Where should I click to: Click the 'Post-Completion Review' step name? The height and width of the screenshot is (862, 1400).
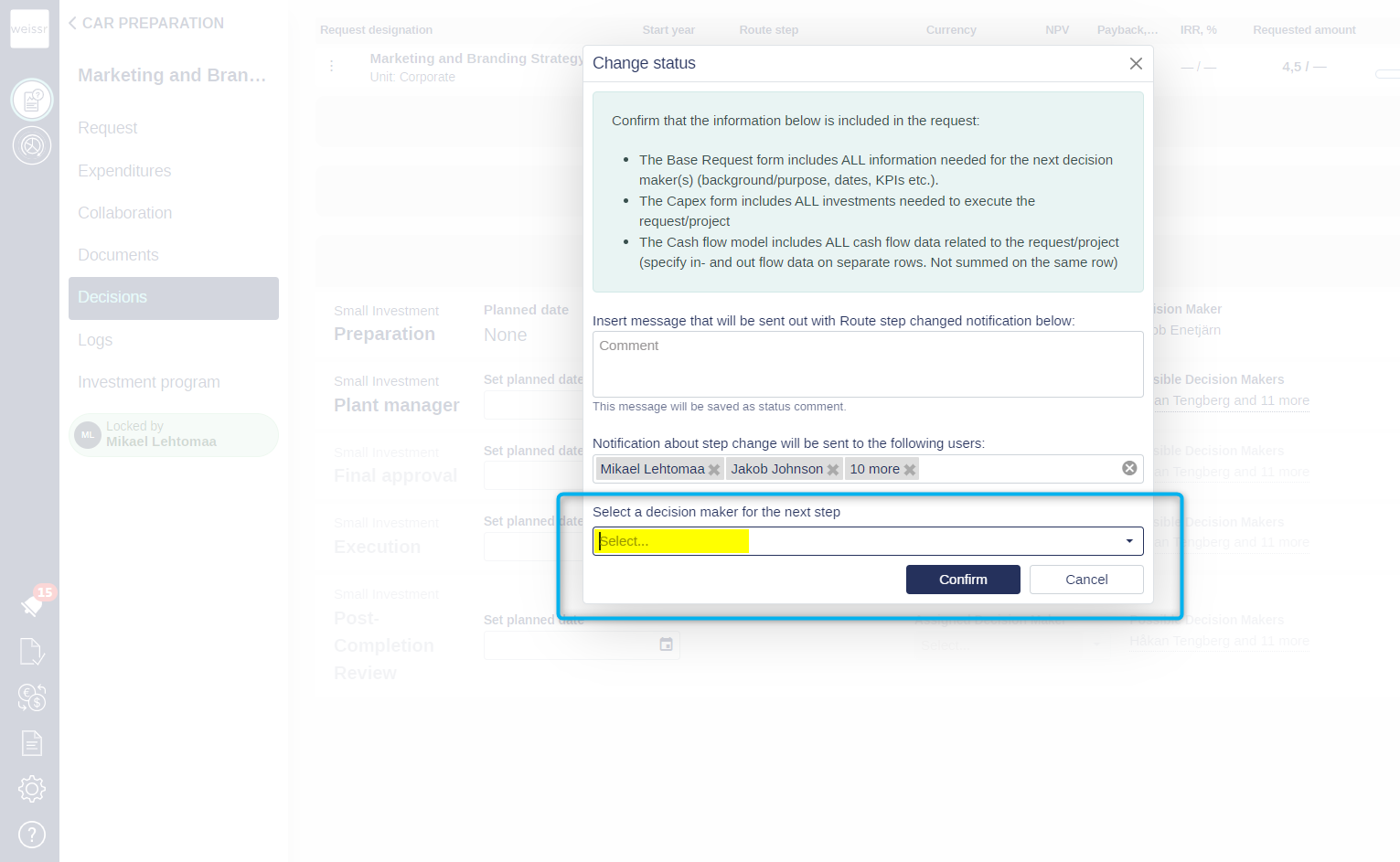point(384,645)
